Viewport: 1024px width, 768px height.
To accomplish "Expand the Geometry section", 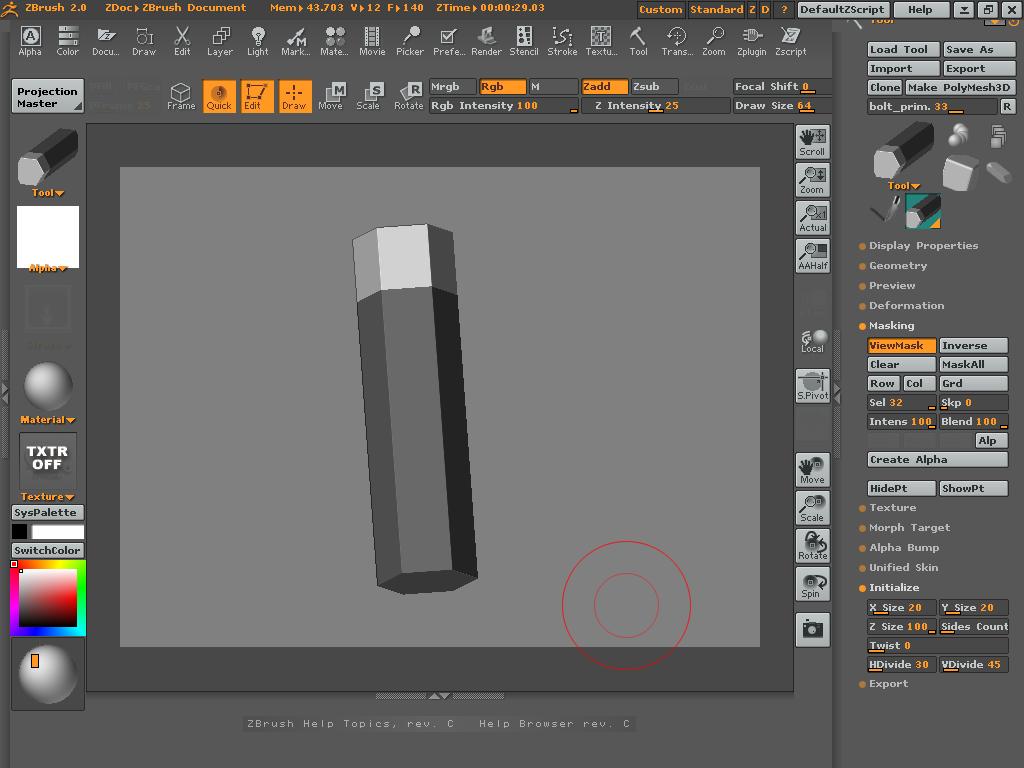I will 897,266.
